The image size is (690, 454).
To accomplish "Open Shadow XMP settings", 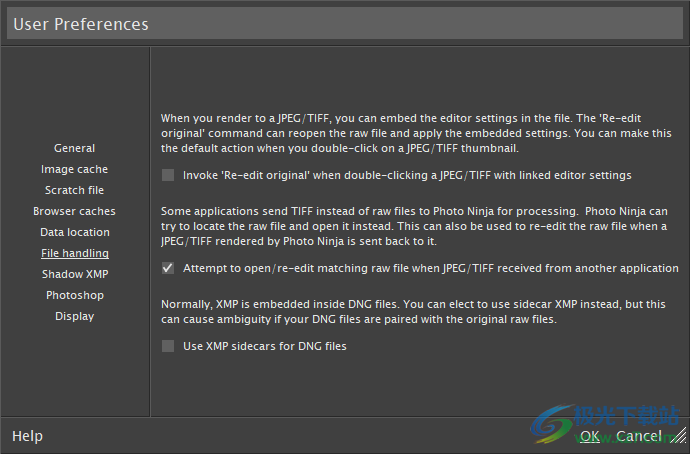I will [75, 275].
